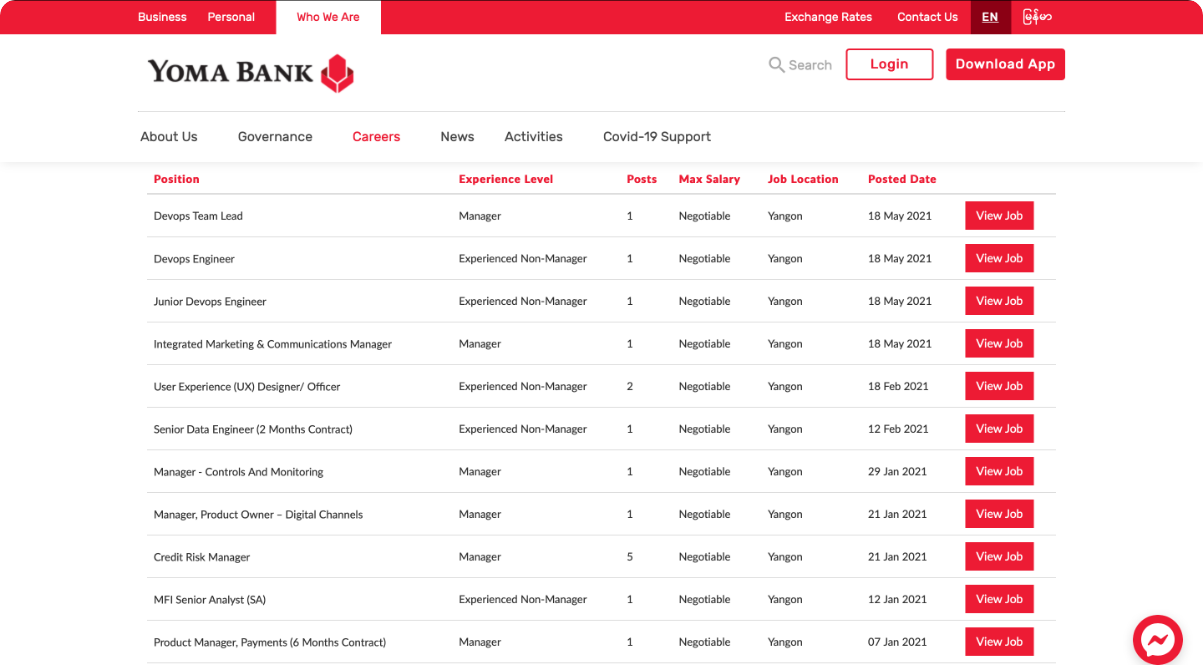Select EN language option
The width and height of the screenshot is (1203, 665).
click(x=990, y=17)
